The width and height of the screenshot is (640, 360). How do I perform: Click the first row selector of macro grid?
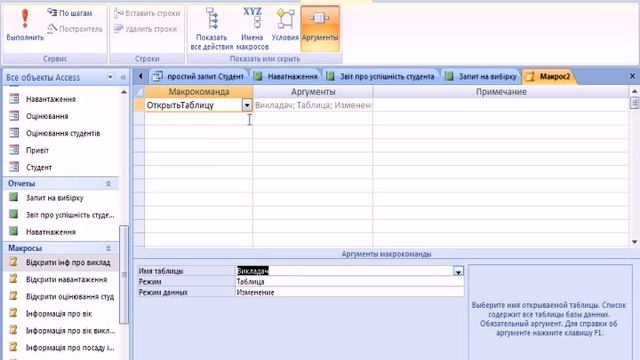pos(139,105)
